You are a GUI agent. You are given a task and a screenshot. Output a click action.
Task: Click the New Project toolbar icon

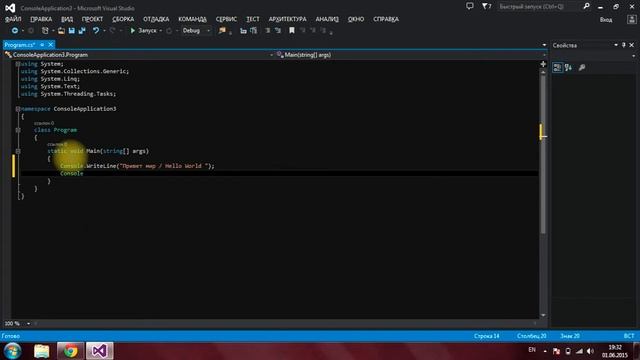[x=45, y=31]
